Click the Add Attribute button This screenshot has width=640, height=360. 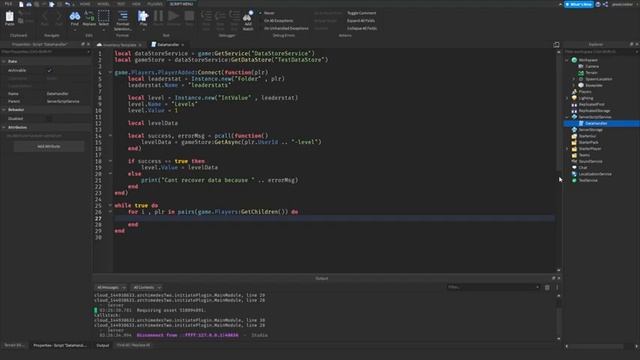coord(49,146)
